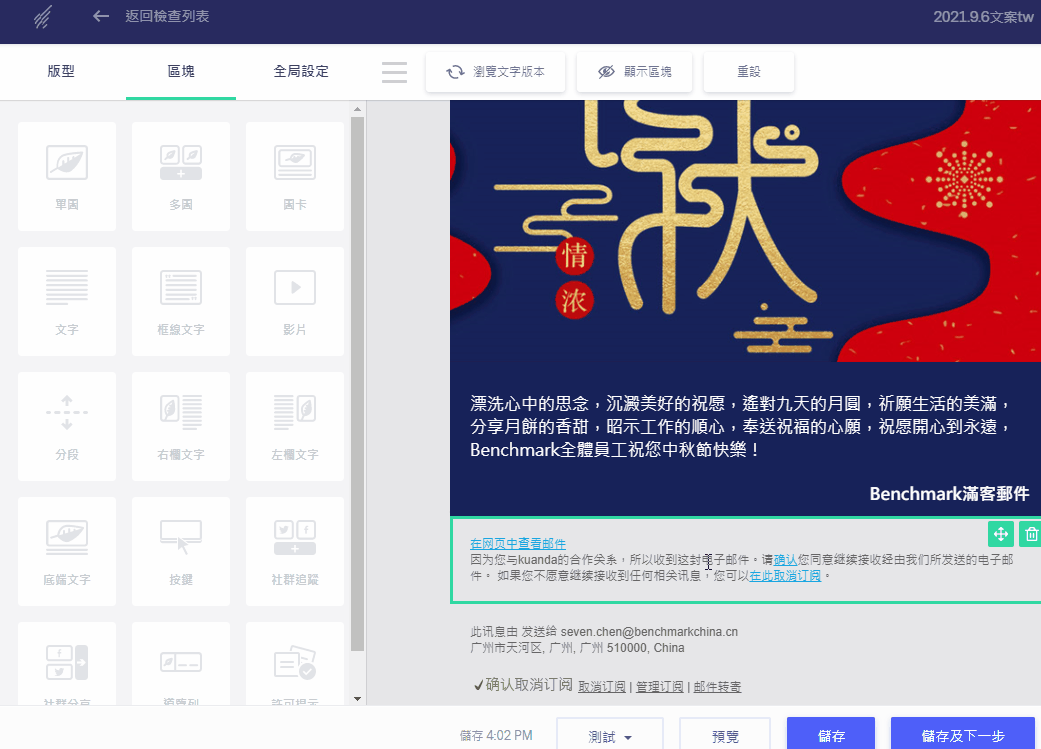Image resolution: width=1041 pixels, height=749 pixels.
Task: Select the 文字 text block
Action: click(x=67, y=301)
